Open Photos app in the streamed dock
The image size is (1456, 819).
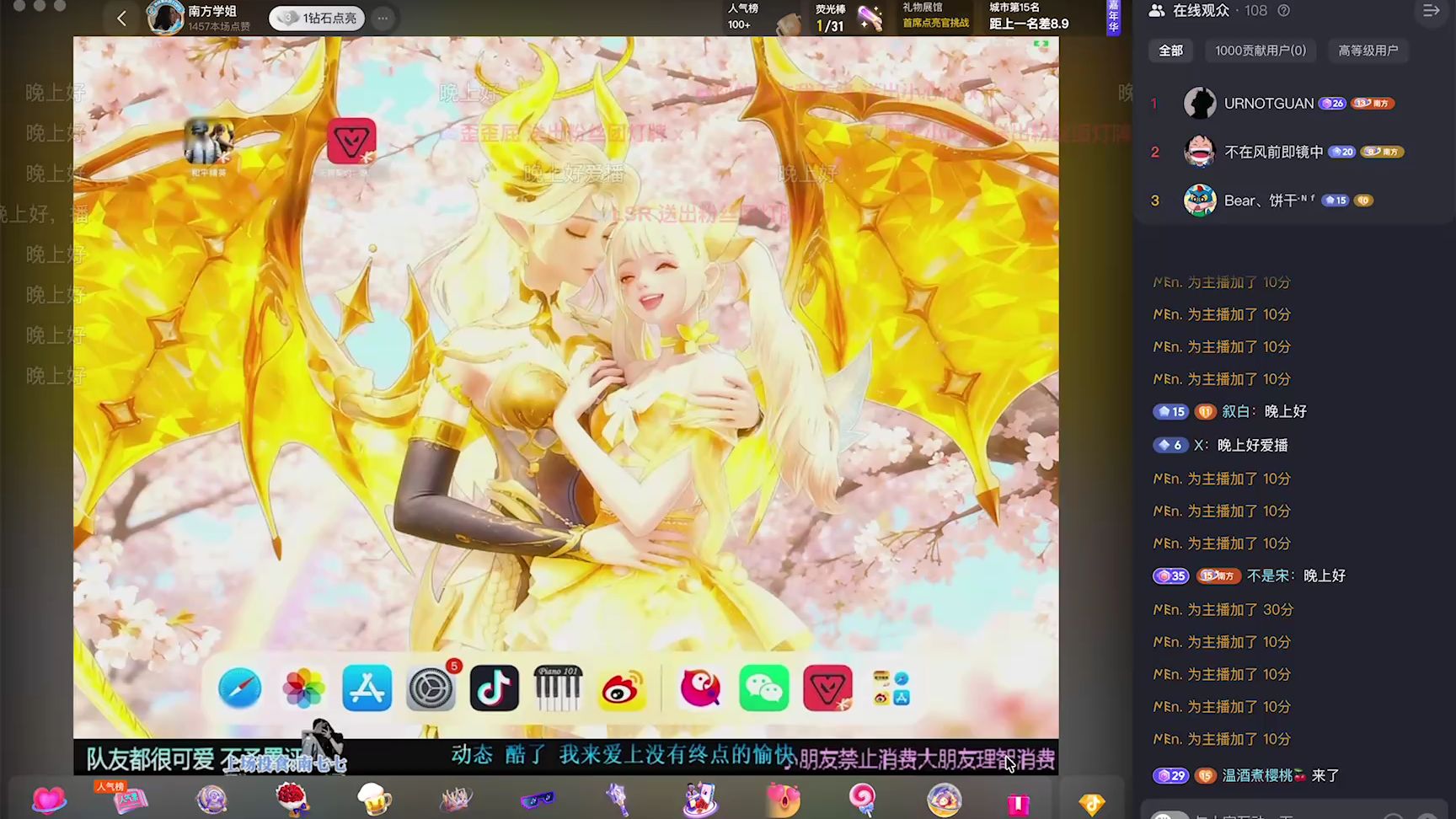click(x=303, y=688)
